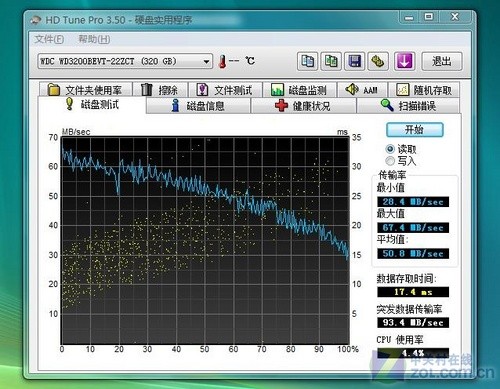Click the CPU usage 4.4% field

click(413, 353)
